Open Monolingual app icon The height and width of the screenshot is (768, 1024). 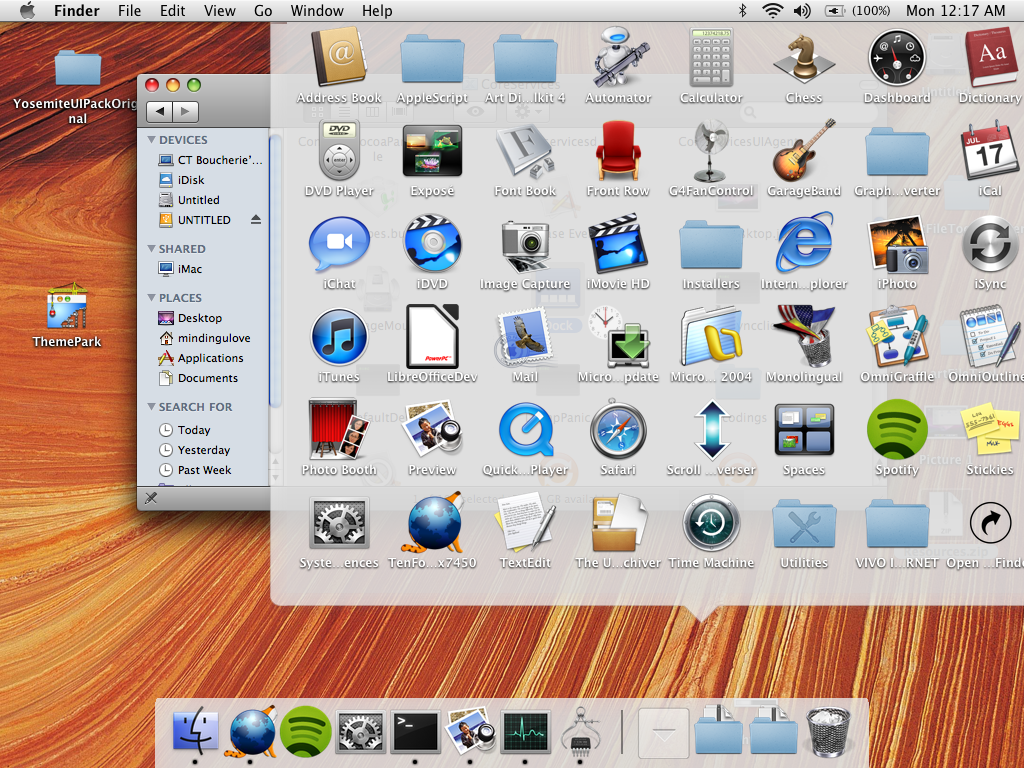pyautogui.click(x=804, y=336)
